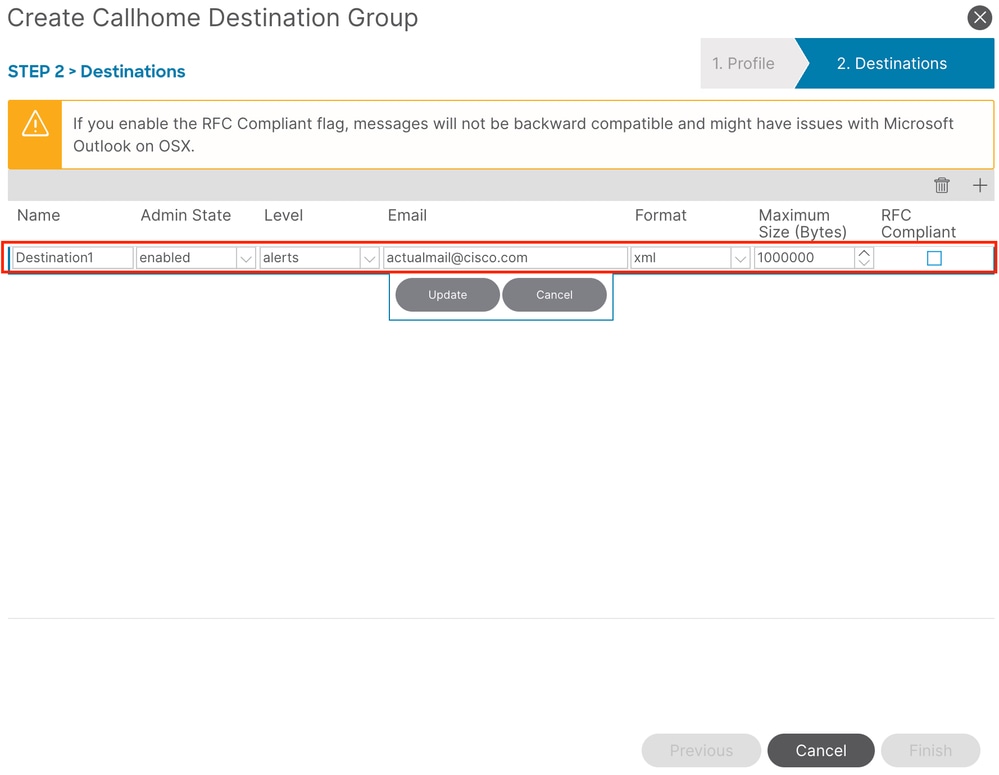Click the increment arrow on Maximum Size
The height and width of the screenshot is (775, 999).
tap(864, 251)
